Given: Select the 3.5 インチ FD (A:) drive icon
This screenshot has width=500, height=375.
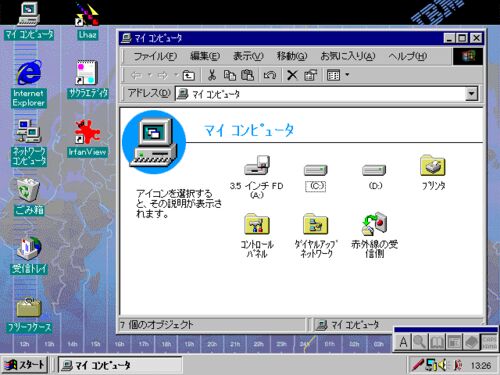Looking at the screenshot, I should click(x=256, y=165).
